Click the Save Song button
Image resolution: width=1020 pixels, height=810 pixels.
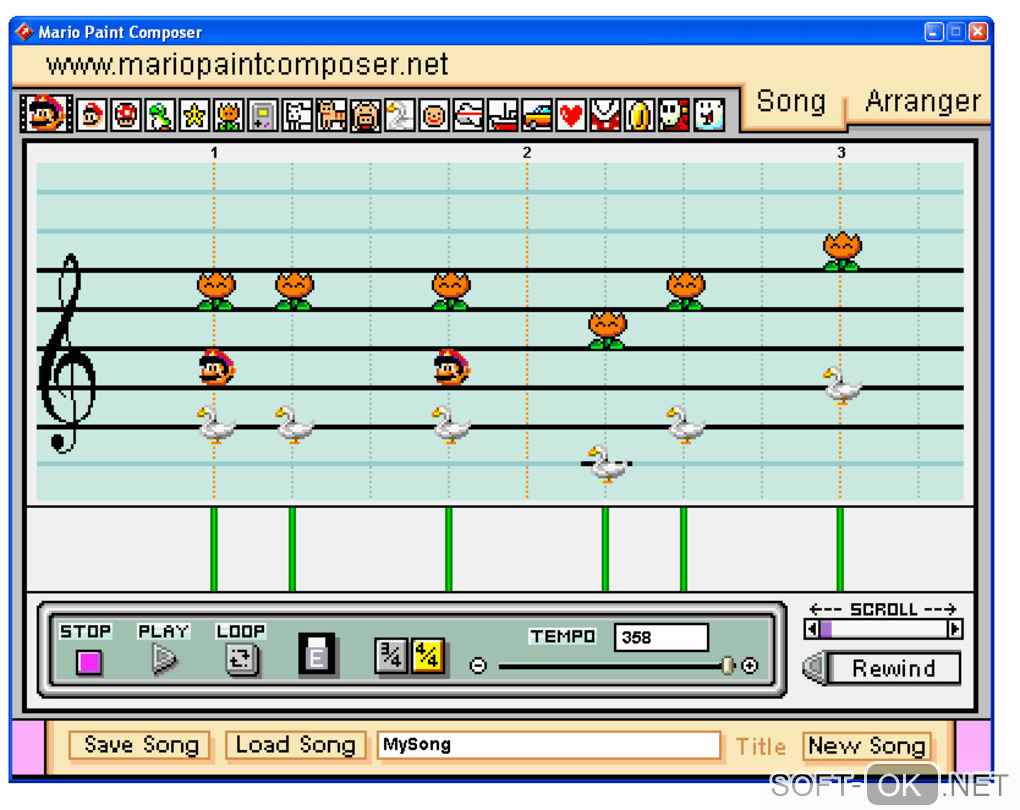141,746
